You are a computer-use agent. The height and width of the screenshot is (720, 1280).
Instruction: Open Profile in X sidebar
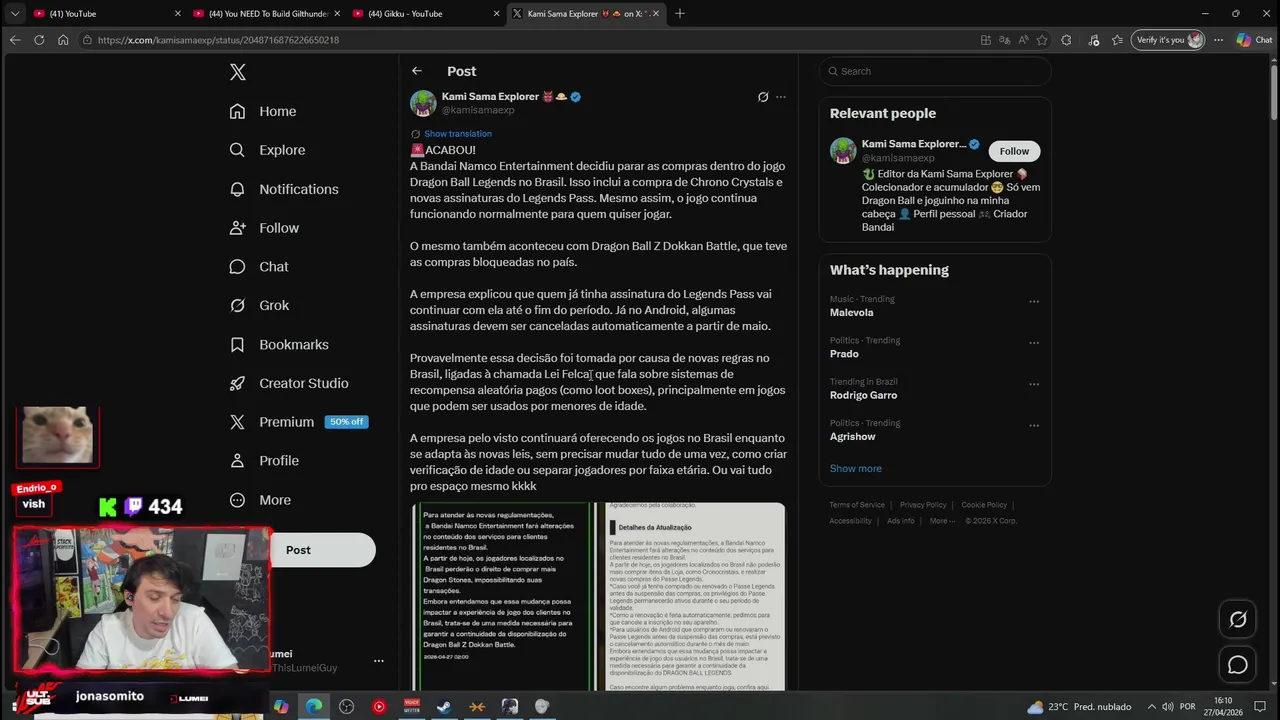point(264,461)
